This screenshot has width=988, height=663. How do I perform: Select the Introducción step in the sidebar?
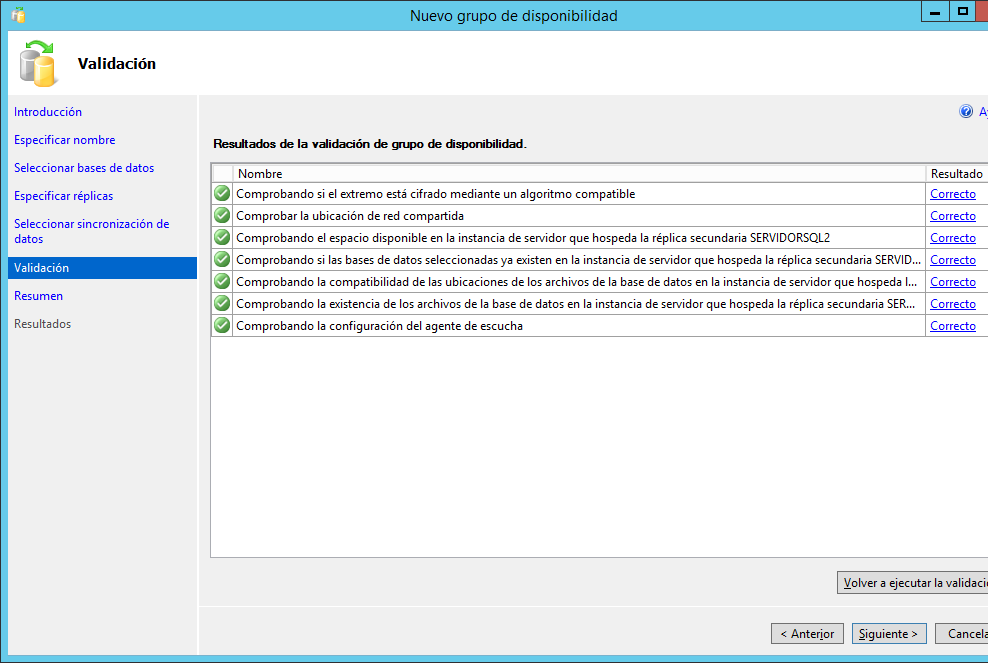click(x=48, y=111)
